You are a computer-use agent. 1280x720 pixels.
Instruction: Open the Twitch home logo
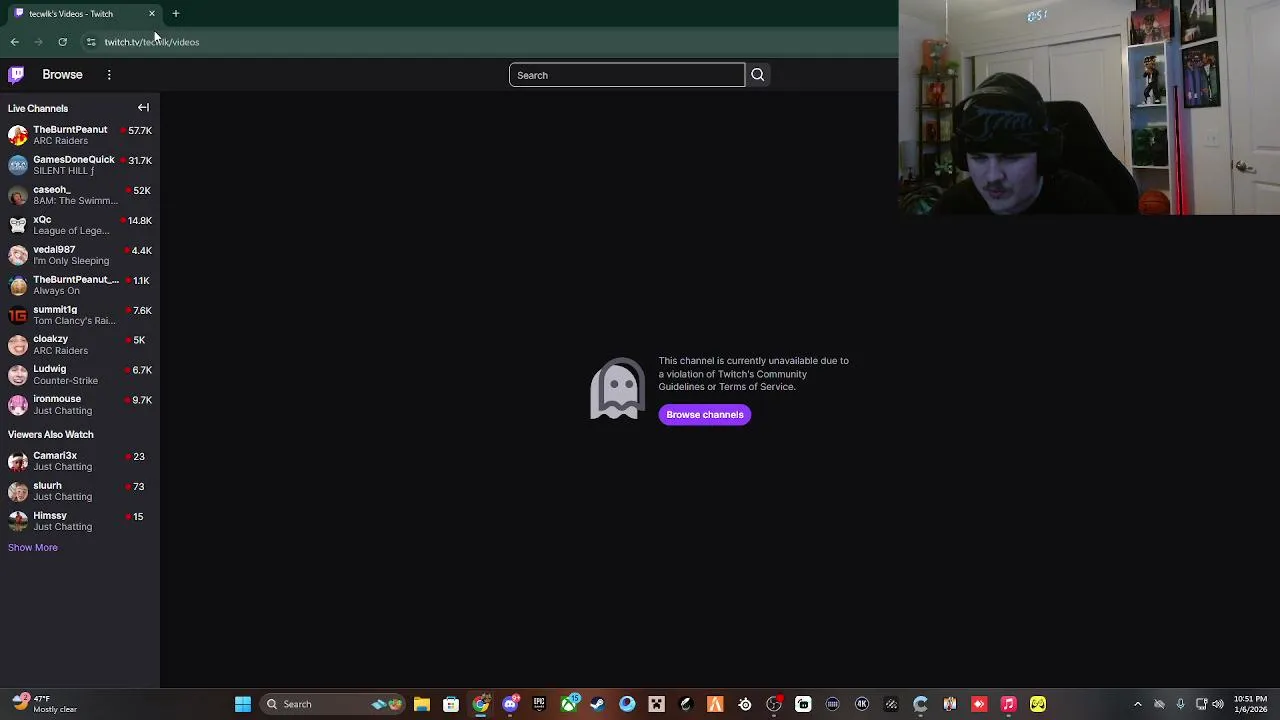tap(16, 75)
